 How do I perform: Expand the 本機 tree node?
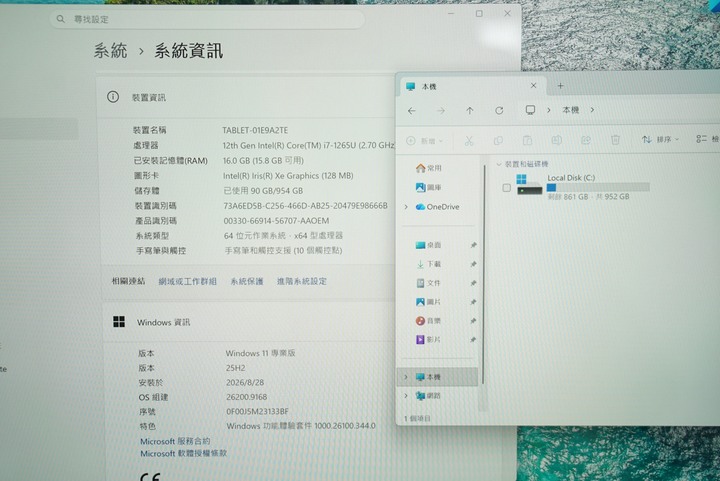405,377
